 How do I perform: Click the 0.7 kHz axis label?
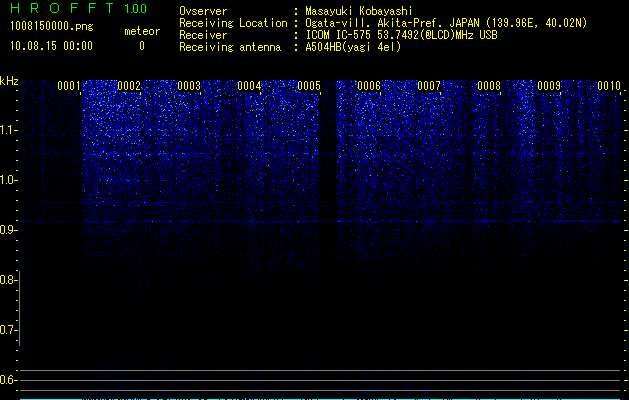(8, 330)
